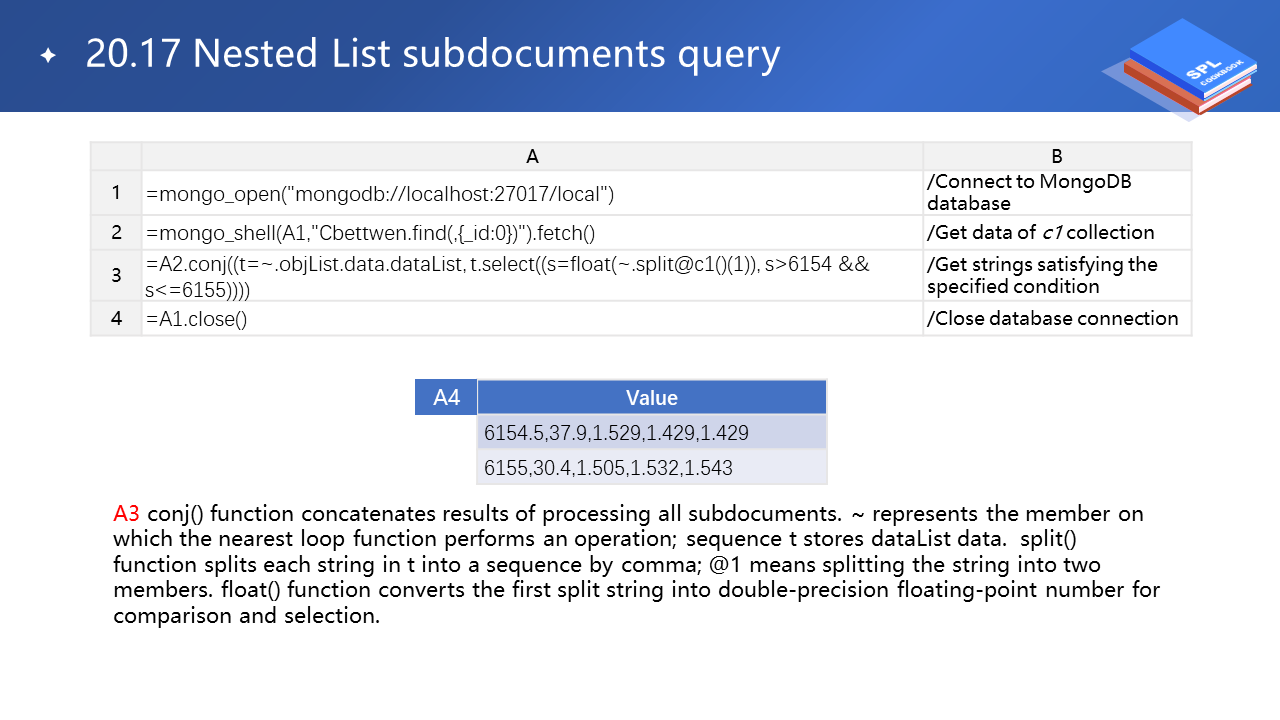Click the red A3 reference text
1280x720 pixels.
(x=126, y=514)
